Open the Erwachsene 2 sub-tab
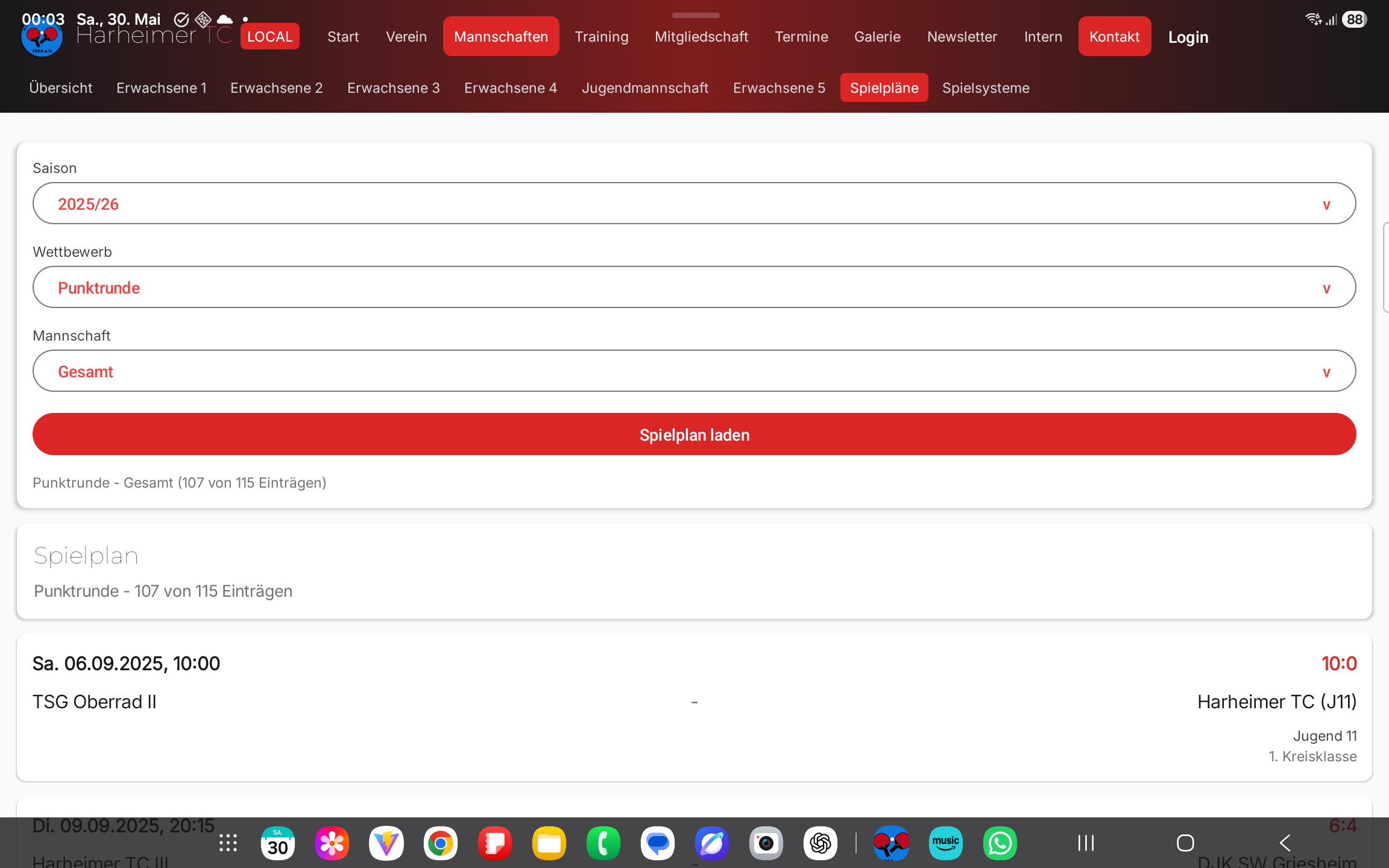Image resolution: width=1389 pixels, height=868 pixels. click(277, 87)
